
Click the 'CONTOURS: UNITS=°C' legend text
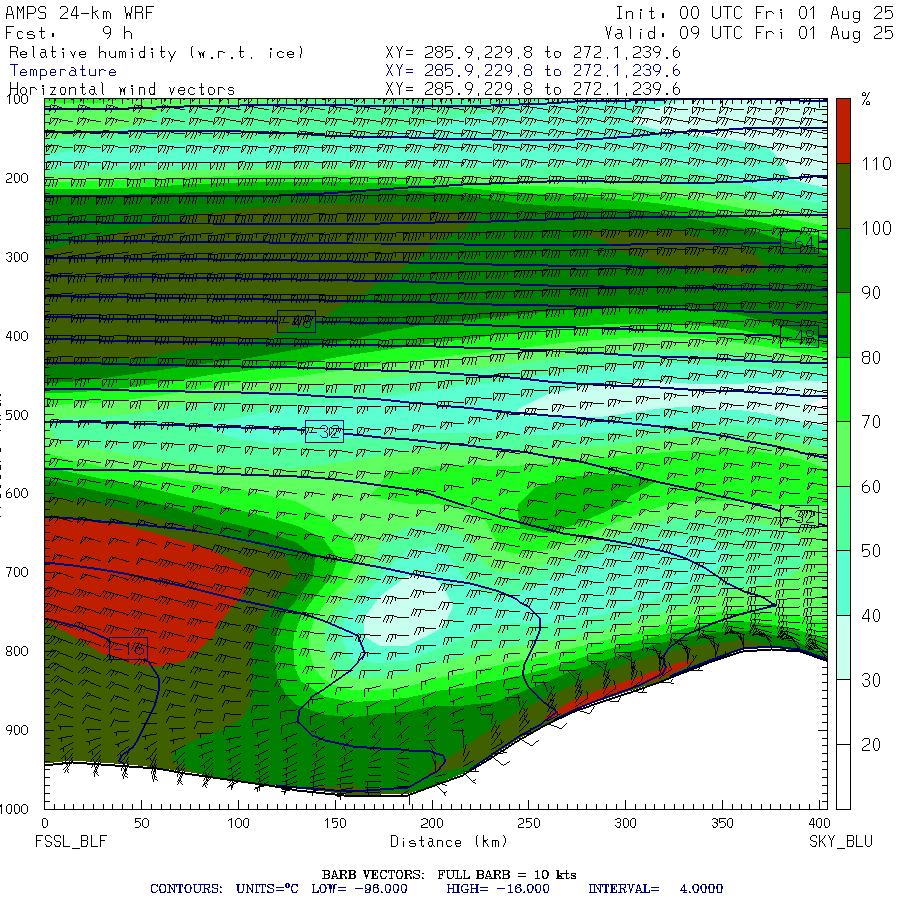224,889
